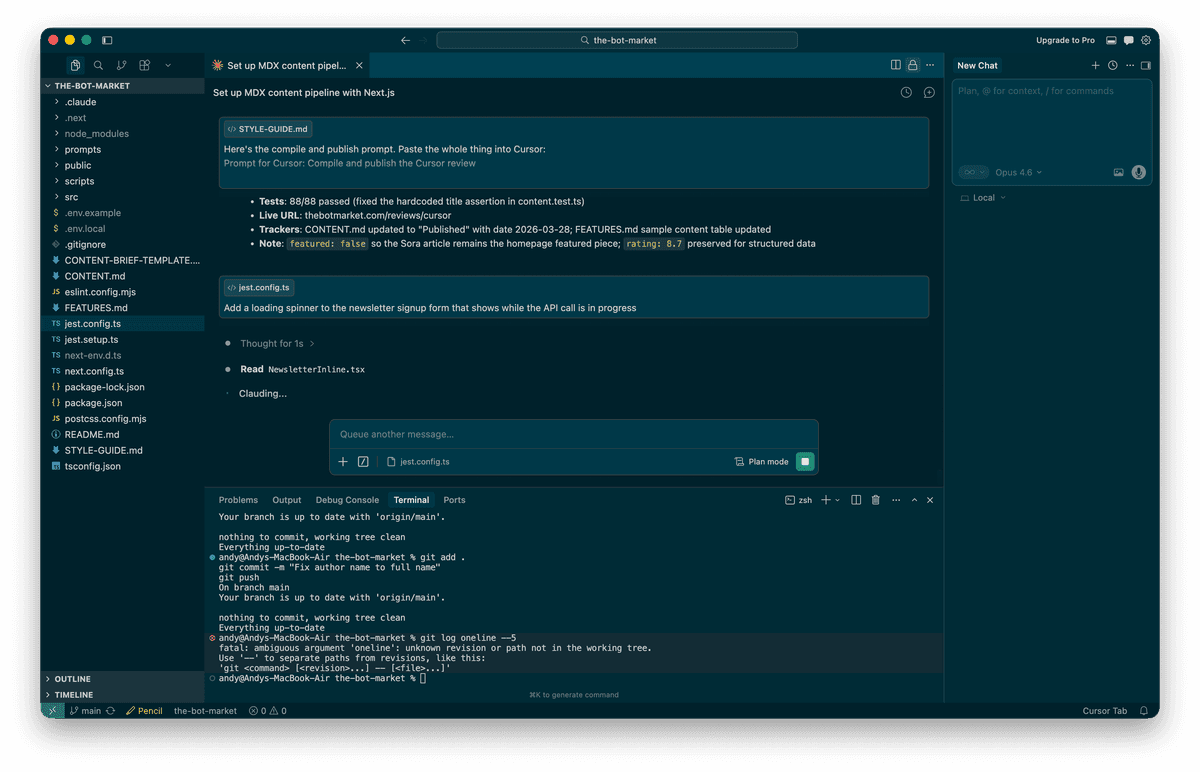Click the microphone icon in the New Chat input
1200x772 pixels.
point(1138,172)
